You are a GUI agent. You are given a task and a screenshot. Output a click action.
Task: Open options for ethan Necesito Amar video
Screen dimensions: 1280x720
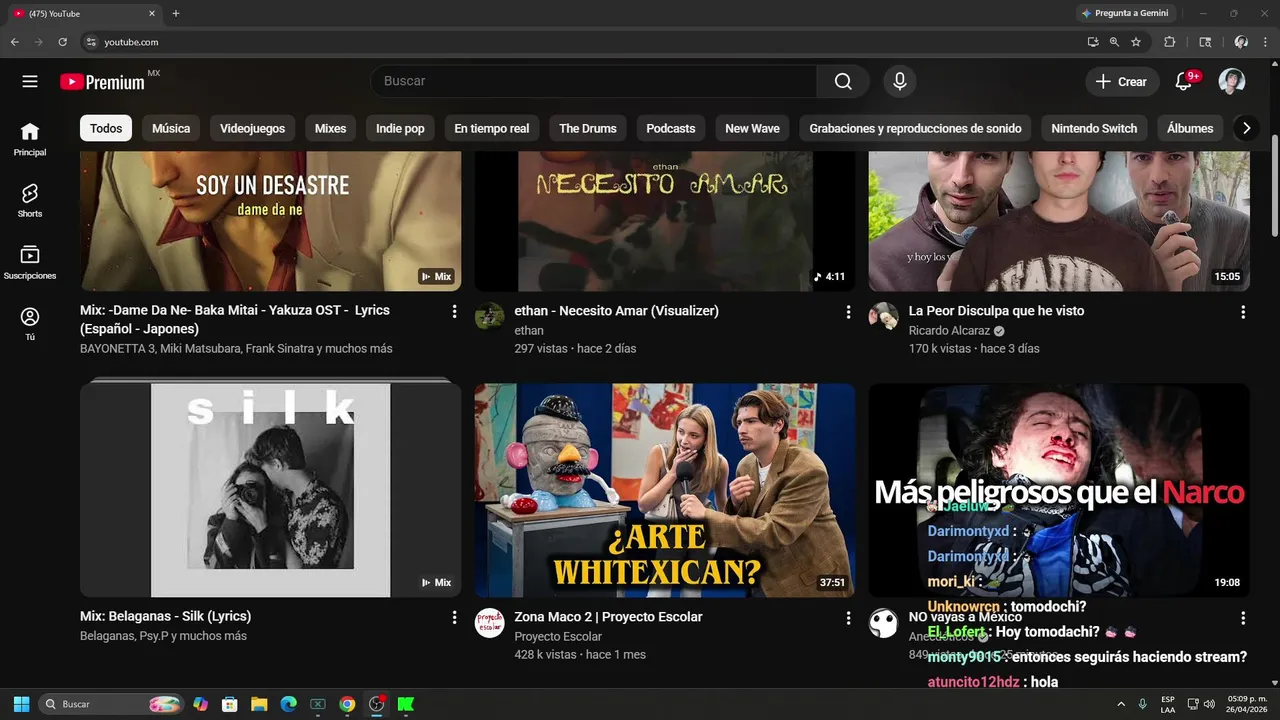tap(848, 312)
